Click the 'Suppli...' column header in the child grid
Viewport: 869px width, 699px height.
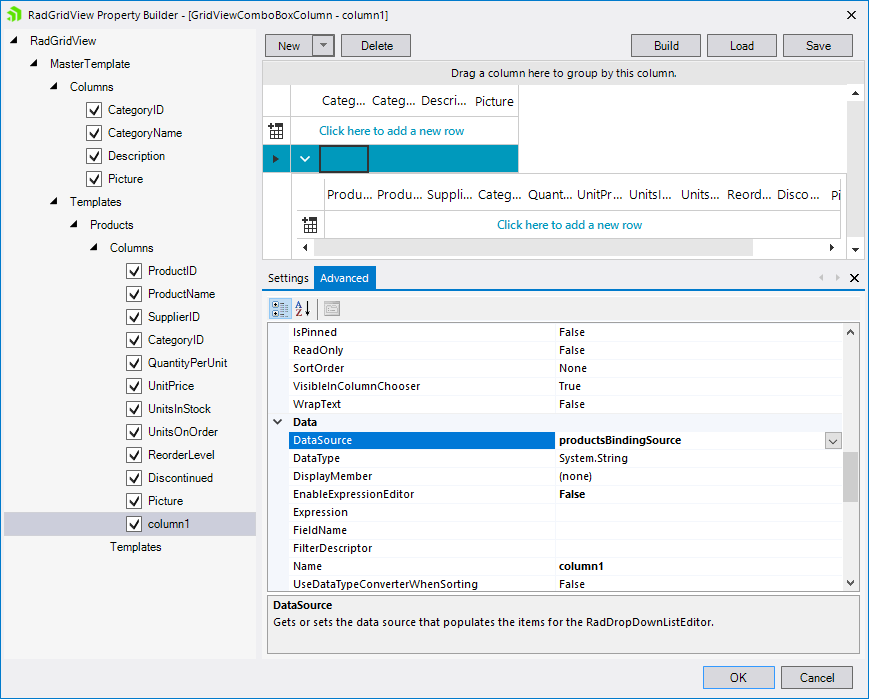coord(449,195)
